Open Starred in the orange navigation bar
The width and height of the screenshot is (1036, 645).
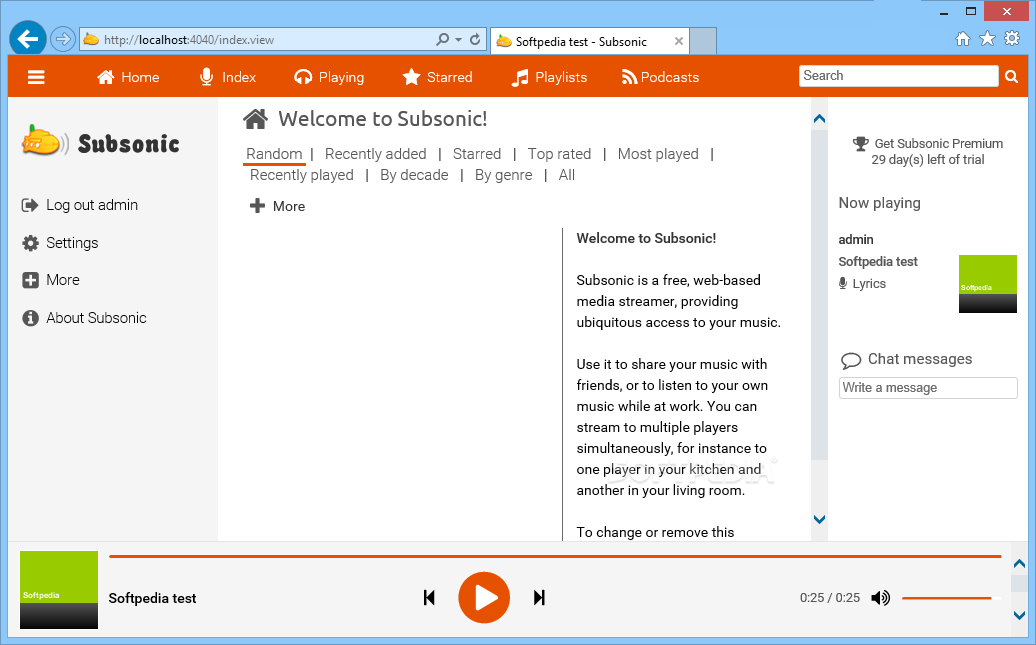click(437, 77)
